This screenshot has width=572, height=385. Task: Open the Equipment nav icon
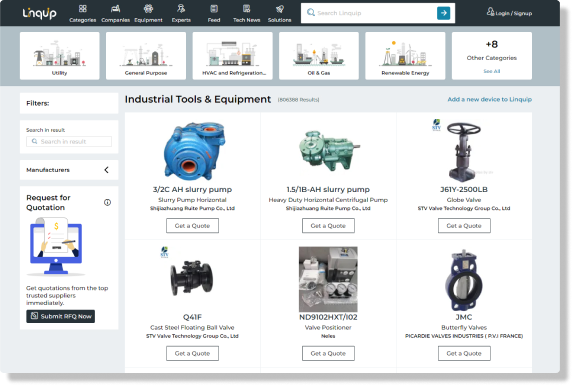[148, 8]
